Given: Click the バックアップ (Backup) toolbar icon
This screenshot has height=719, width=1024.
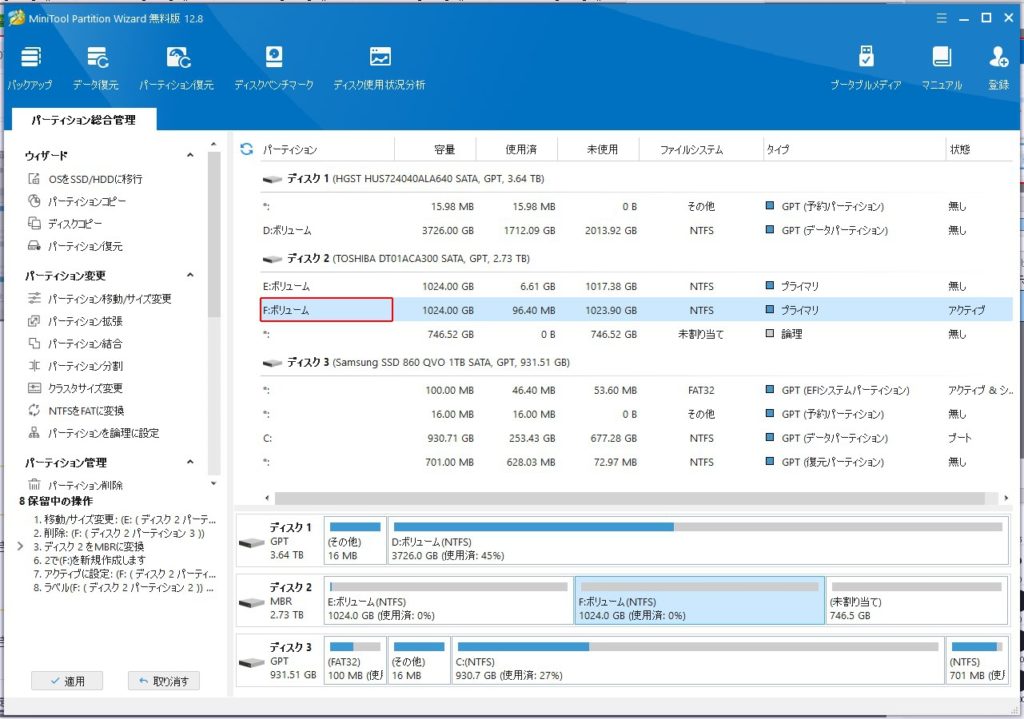Looking at the screenshot, I should pos(30,68).
